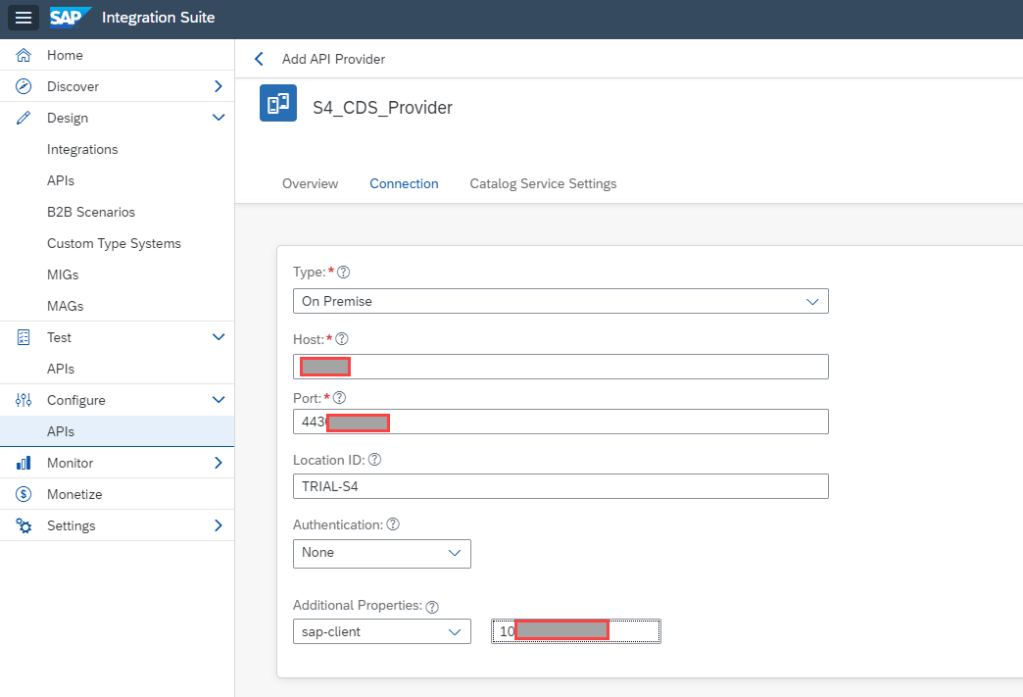This screenshot has width=1023, height=697.
Task: Open the sap-client Additional Properties dropdown
Action: [381, 632]
